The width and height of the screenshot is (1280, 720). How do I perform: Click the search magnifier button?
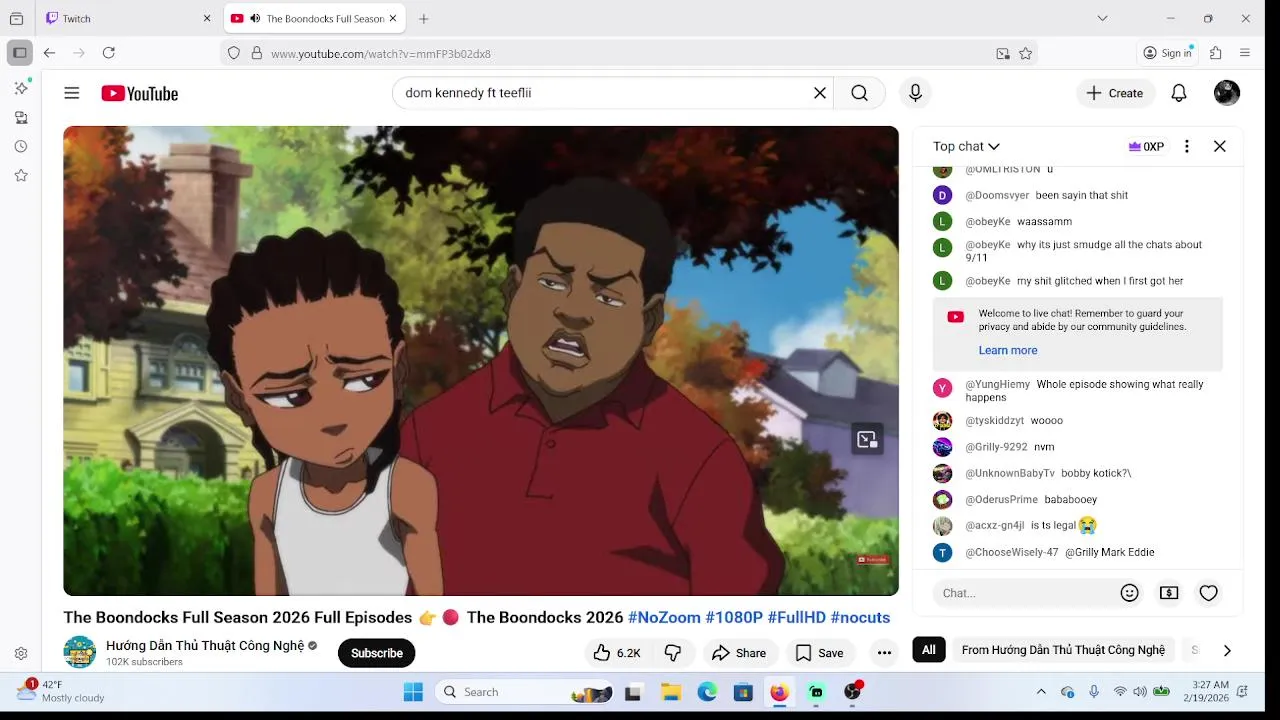(x=859, y=93)
